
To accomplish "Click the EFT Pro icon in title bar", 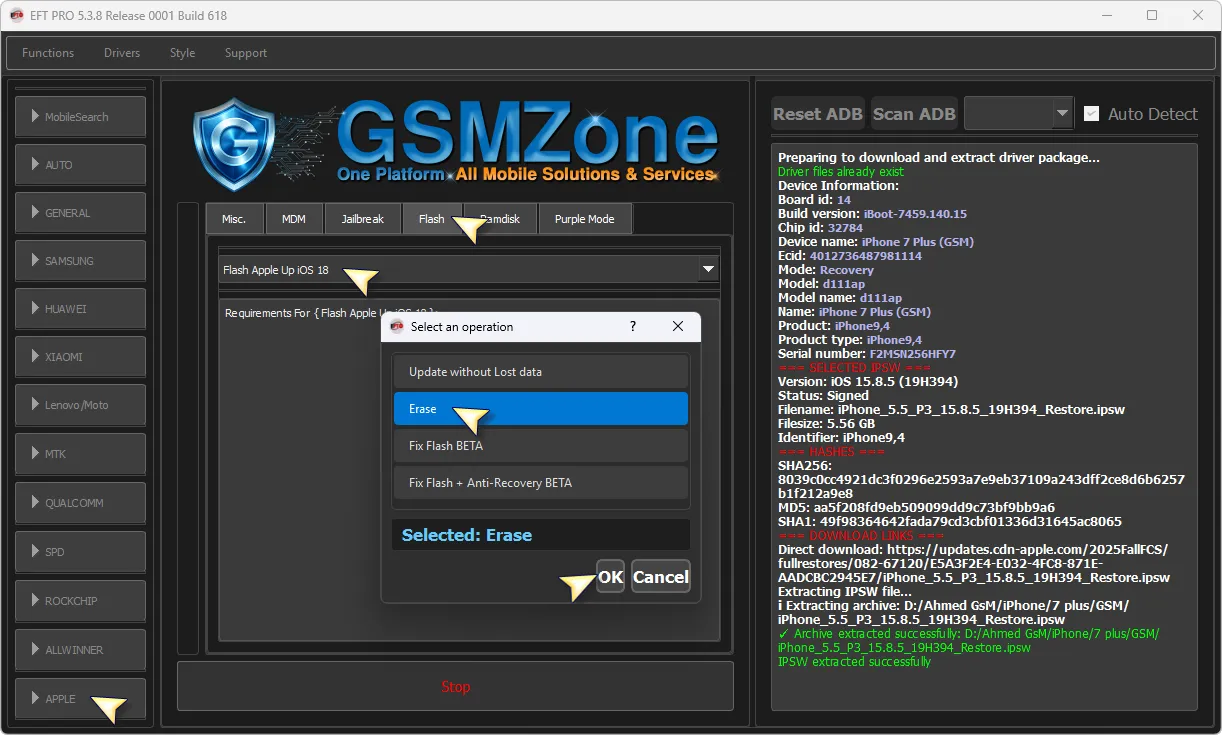I will [17, 15].
